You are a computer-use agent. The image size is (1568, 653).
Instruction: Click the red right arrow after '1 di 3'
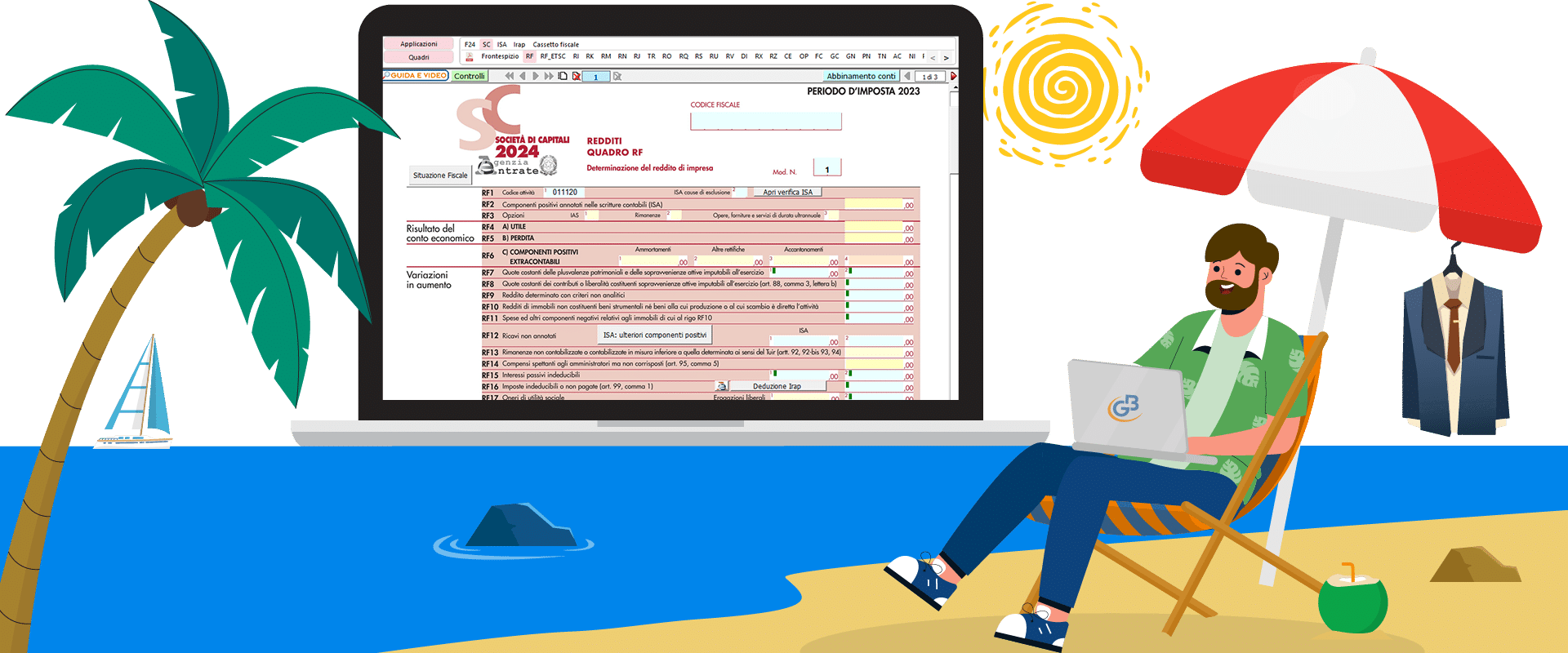coord(953,76)
